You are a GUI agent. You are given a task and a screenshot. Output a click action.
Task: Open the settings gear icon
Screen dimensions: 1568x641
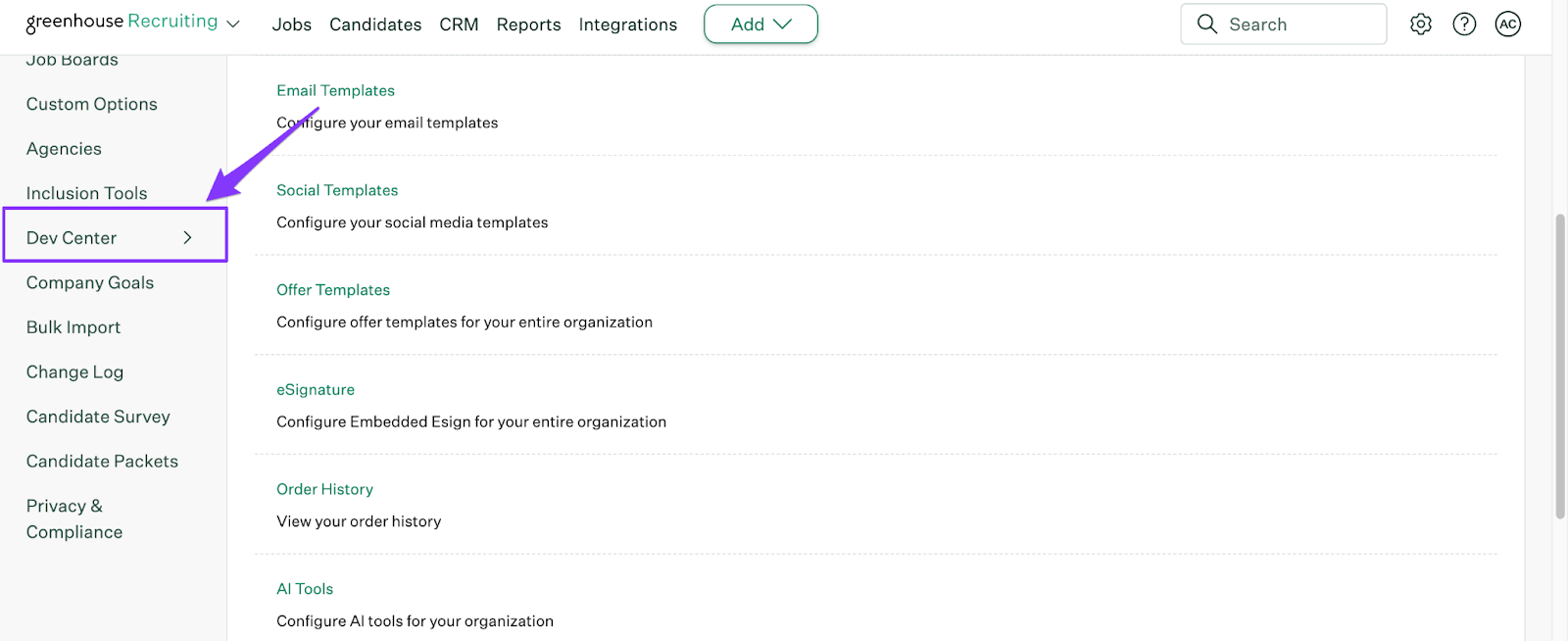tap(1420, 25)
